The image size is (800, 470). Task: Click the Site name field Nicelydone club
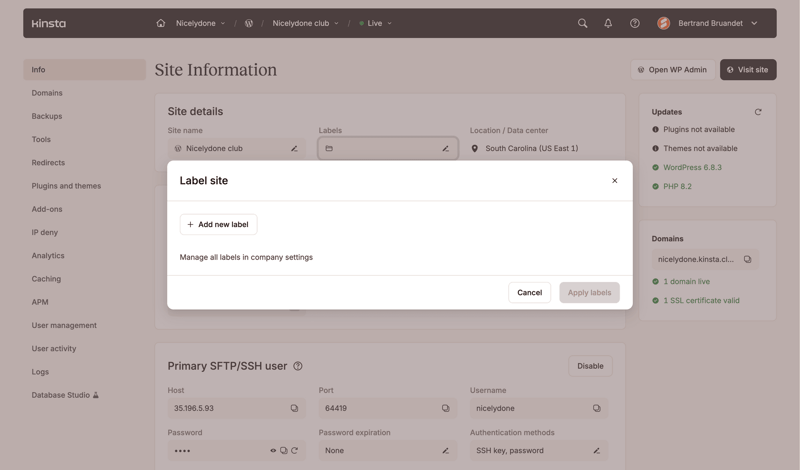click(x=237, y=149)
